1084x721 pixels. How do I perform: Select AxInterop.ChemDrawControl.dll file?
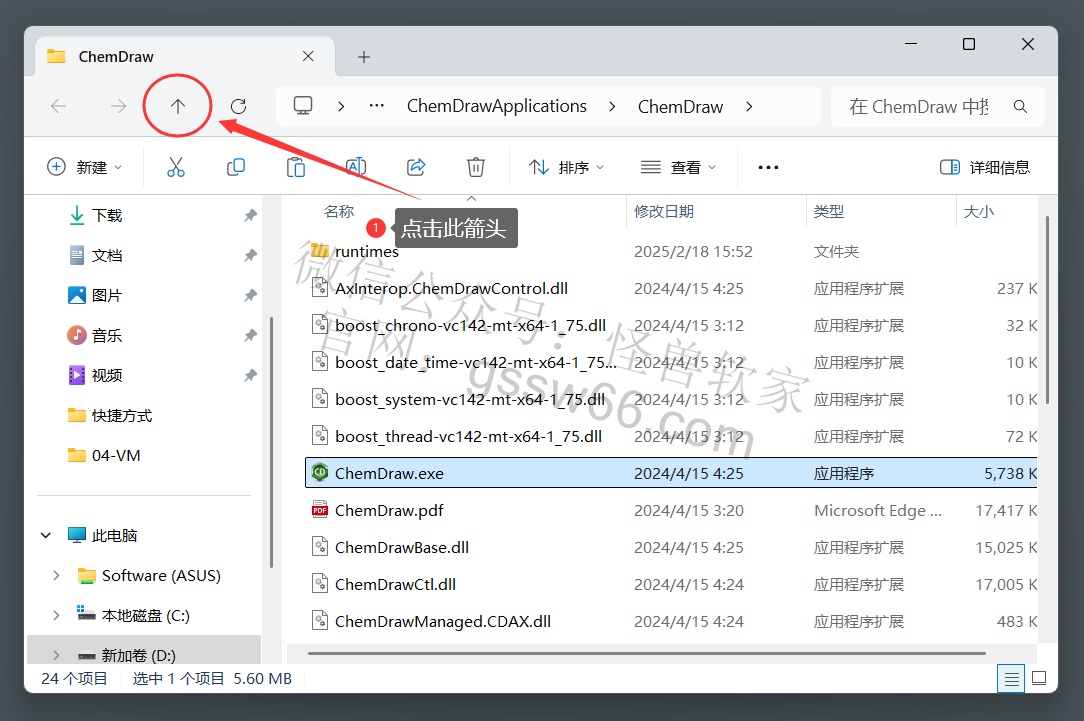click(x=671, y=289)
